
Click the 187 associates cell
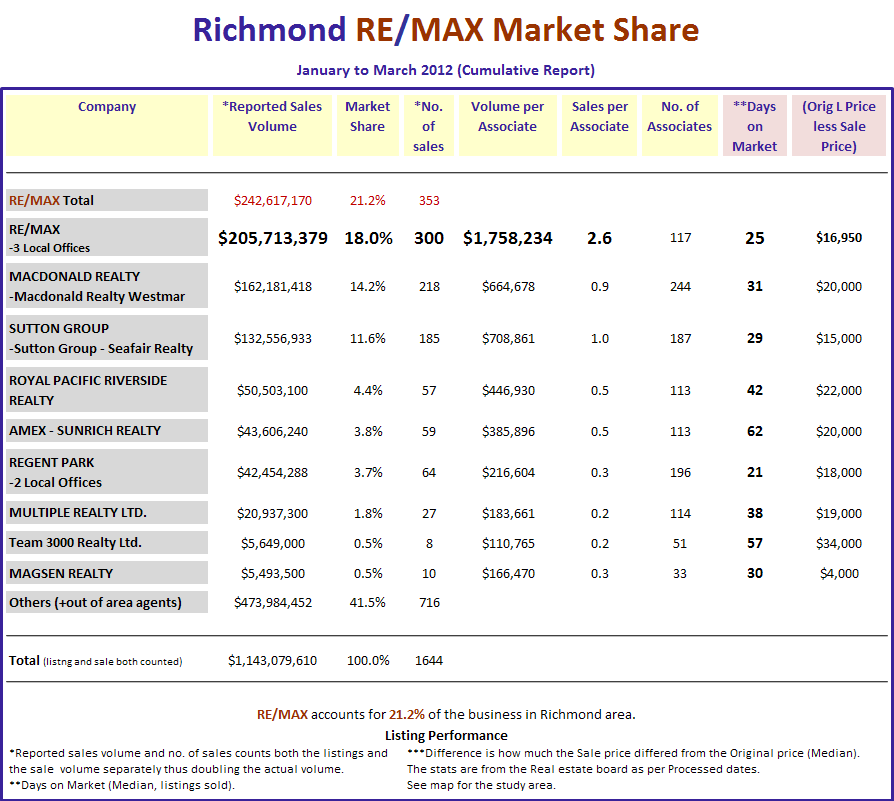click(680, 339)
